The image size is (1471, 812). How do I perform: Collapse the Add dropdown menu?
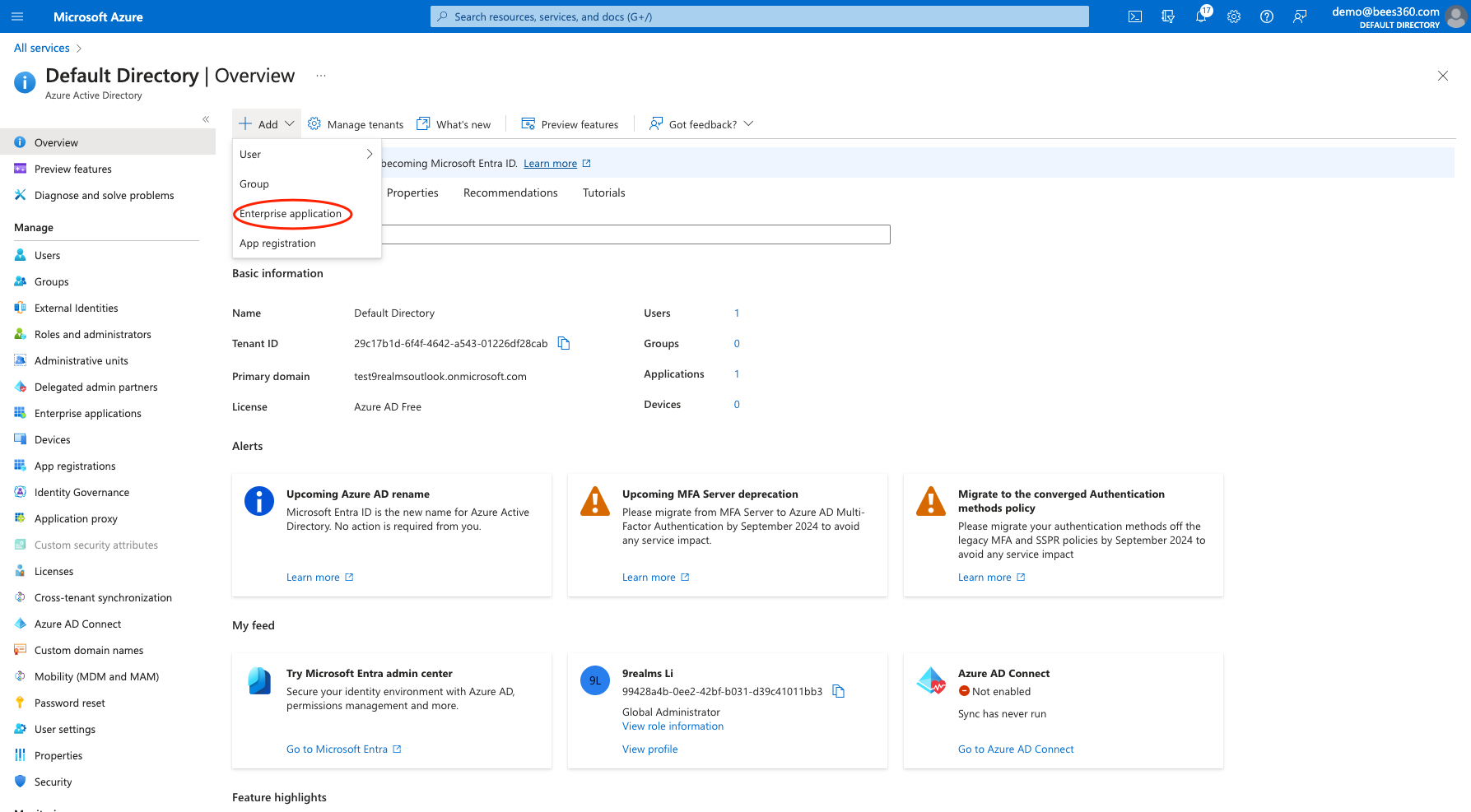(x=267, y=124)
